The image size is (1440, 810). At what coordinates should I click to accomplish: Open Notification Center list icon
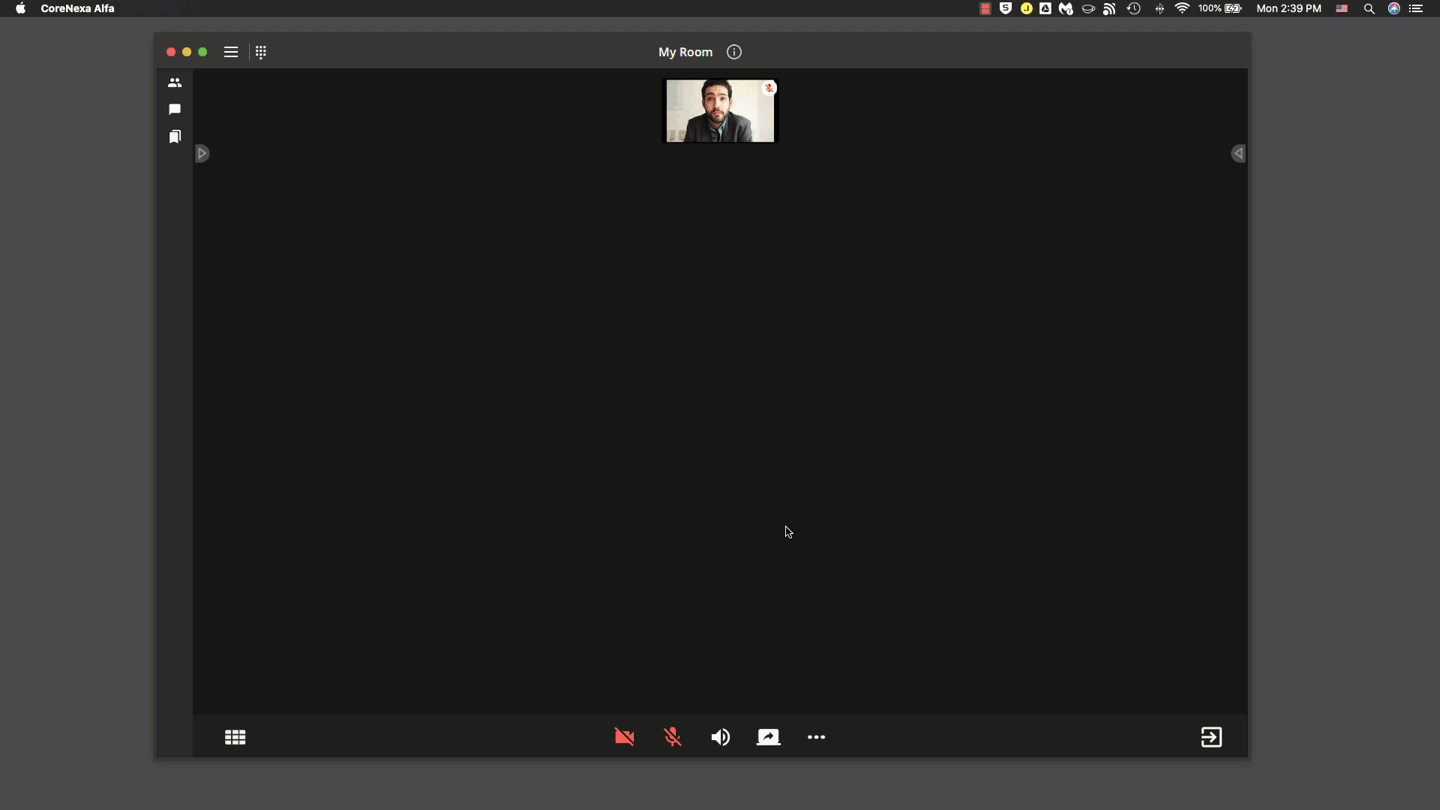[x=1416, y=8]
